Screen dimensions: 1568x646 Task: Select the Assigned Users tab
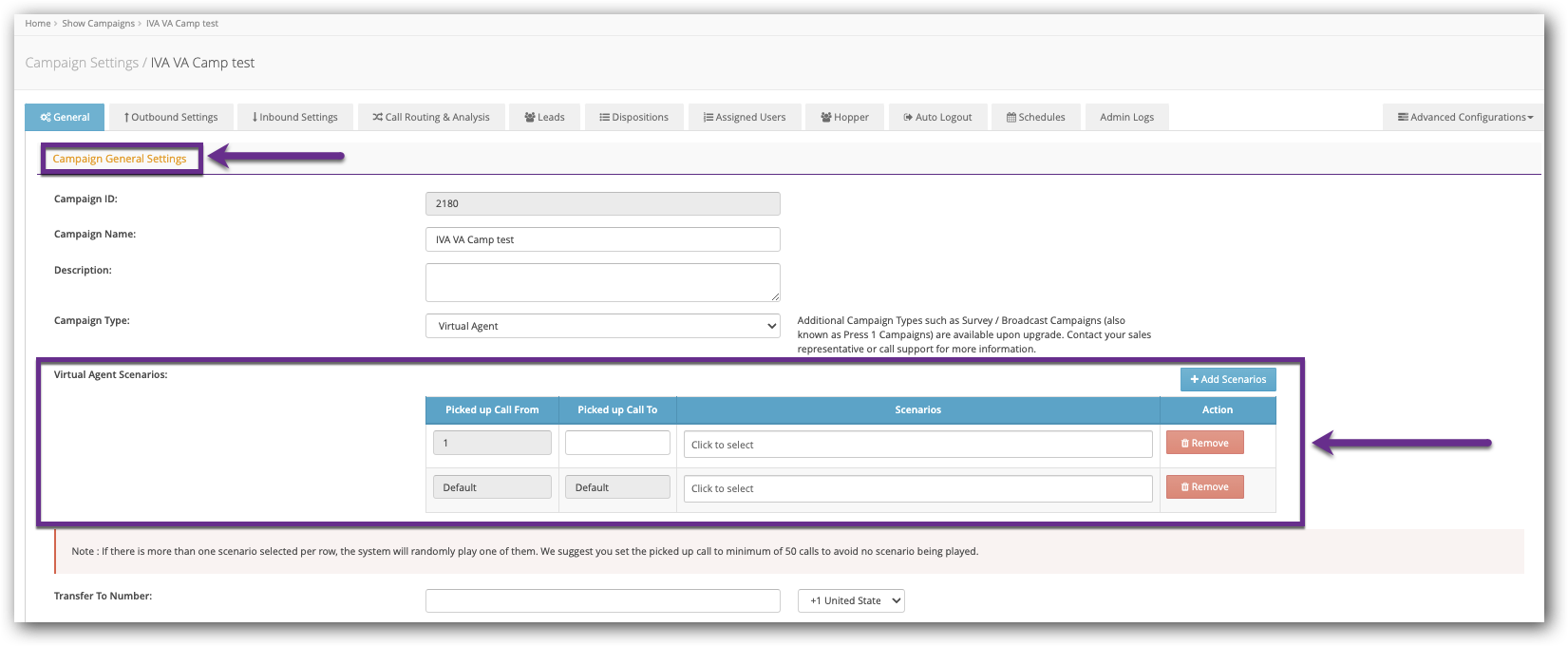click(x=745, y=117)
